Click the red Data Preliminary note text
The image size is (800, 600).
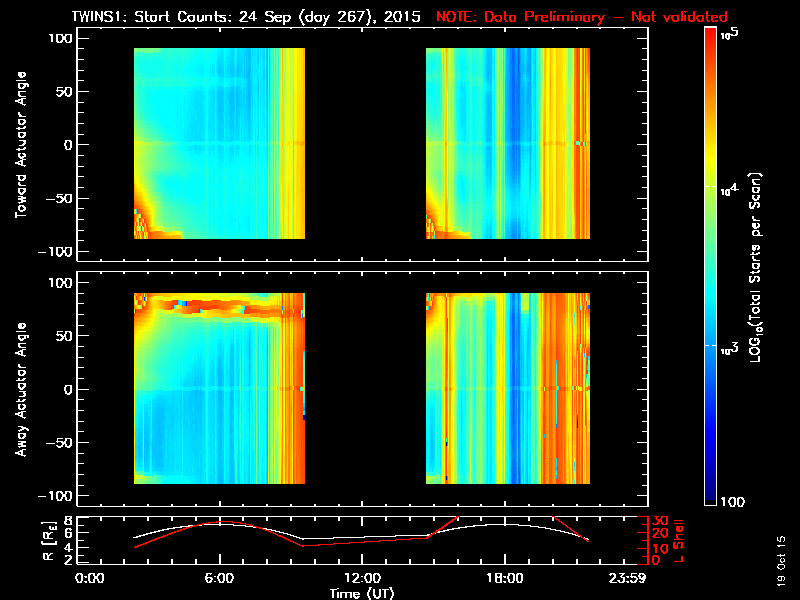tap(582, 17)
